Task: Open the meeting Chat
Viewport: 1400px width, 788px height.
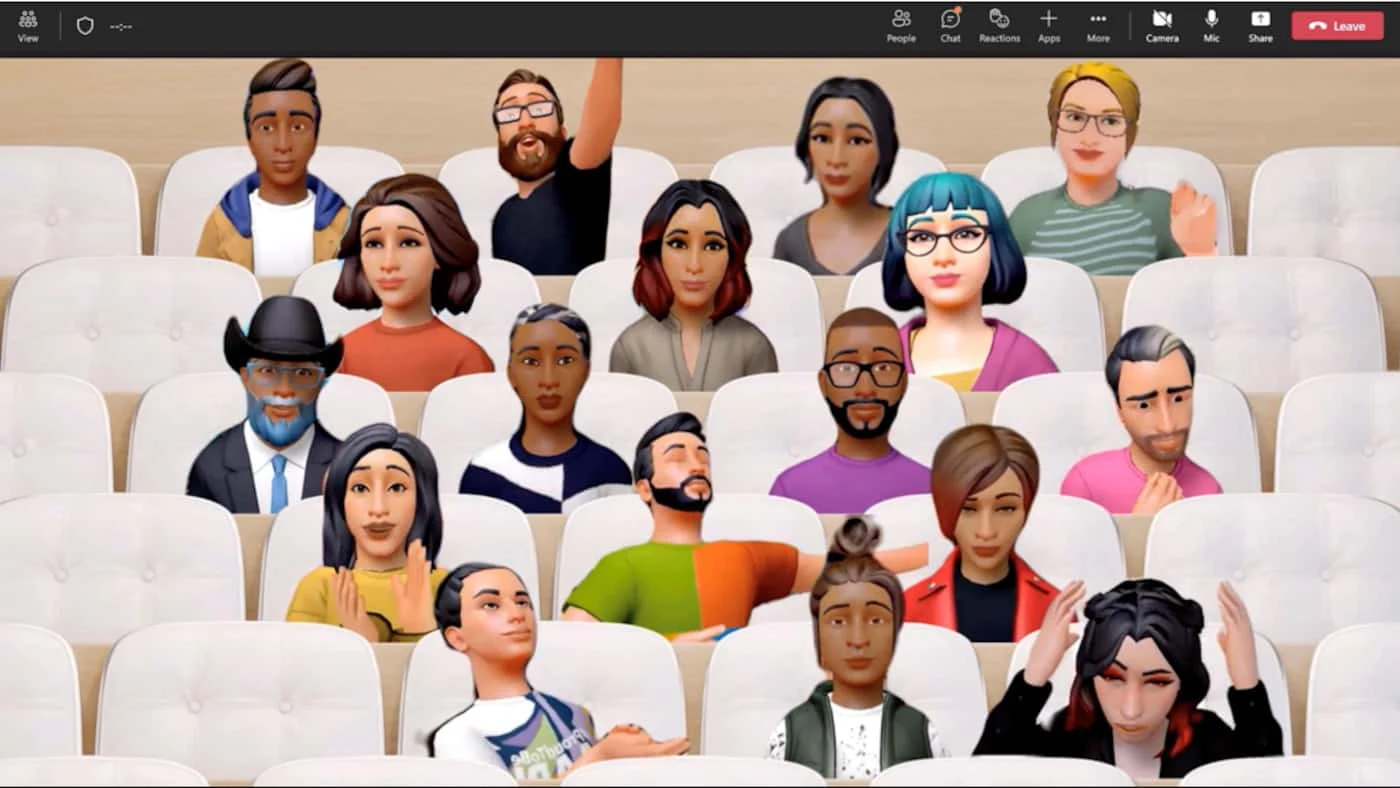Action: tap(950, 26)
